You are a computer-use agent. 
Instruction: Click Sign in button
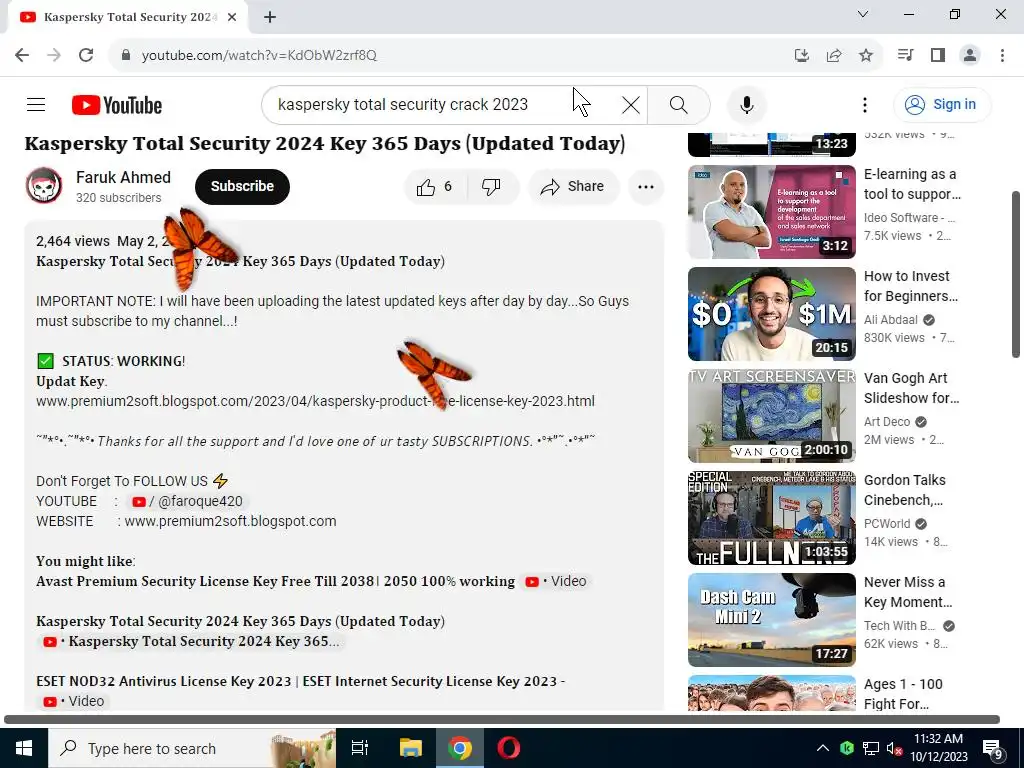[x=942, y=104]
